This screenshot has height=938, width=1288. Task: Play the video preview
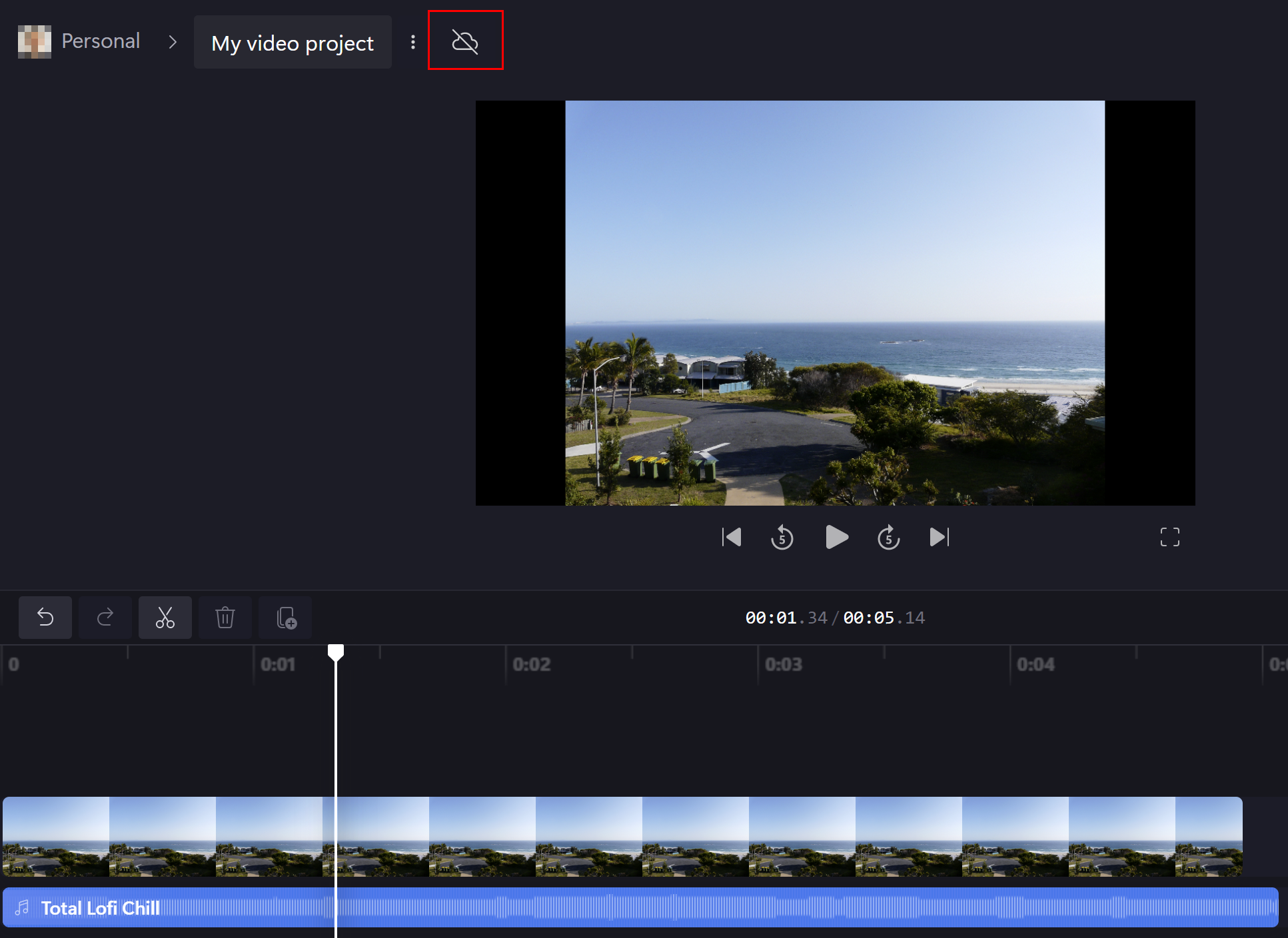(836, 537)
